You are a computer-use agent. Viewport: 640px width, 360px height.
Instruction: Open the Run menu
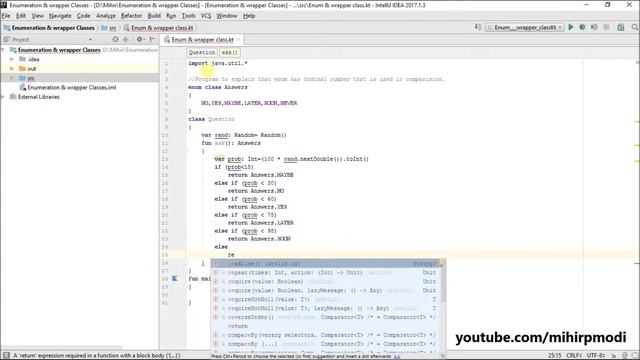tap(171, 16)
